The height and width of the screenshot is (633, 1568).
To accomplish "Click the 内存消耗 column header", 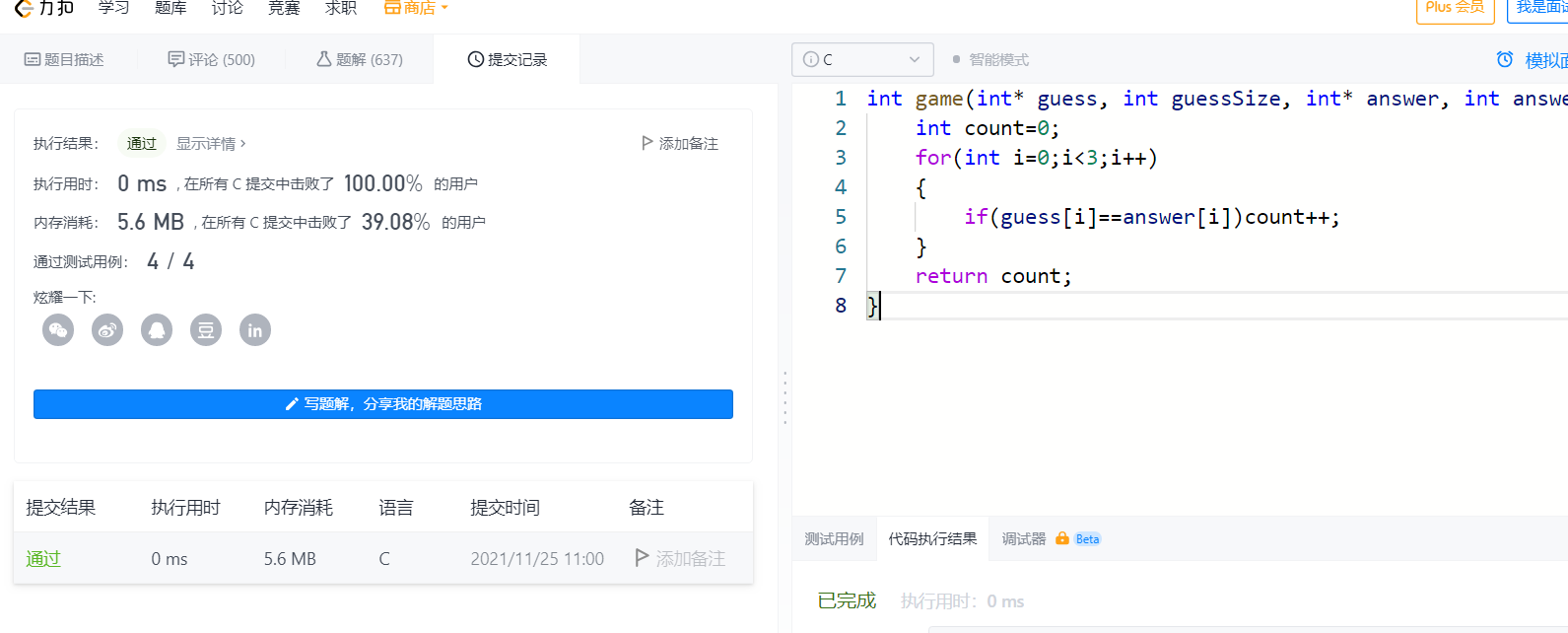I will click(x=299, y=508).
